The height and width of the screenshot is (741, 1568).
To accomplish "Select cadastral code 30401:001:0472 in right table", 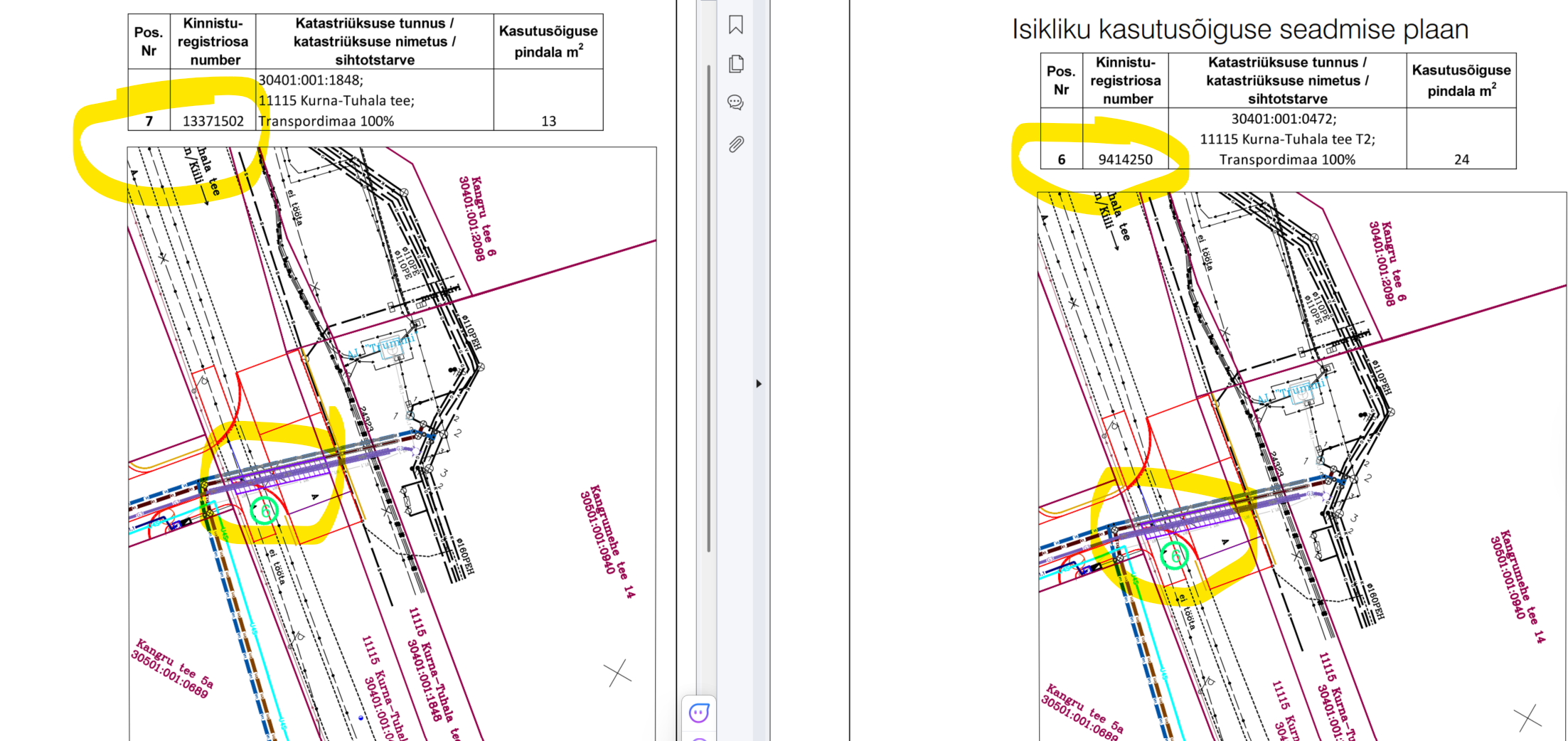I will (x=1284, y=119).
